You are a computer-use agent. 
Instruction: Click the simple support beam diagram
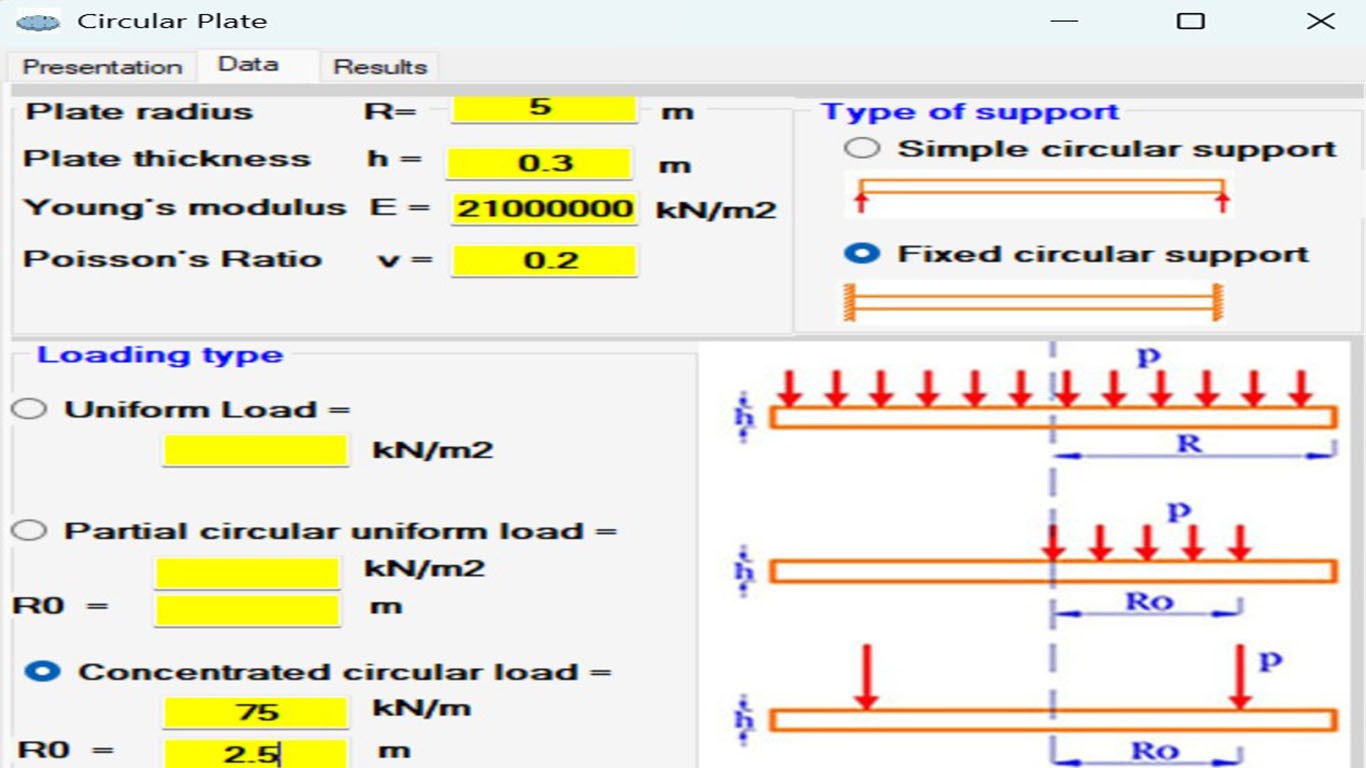1040,192
